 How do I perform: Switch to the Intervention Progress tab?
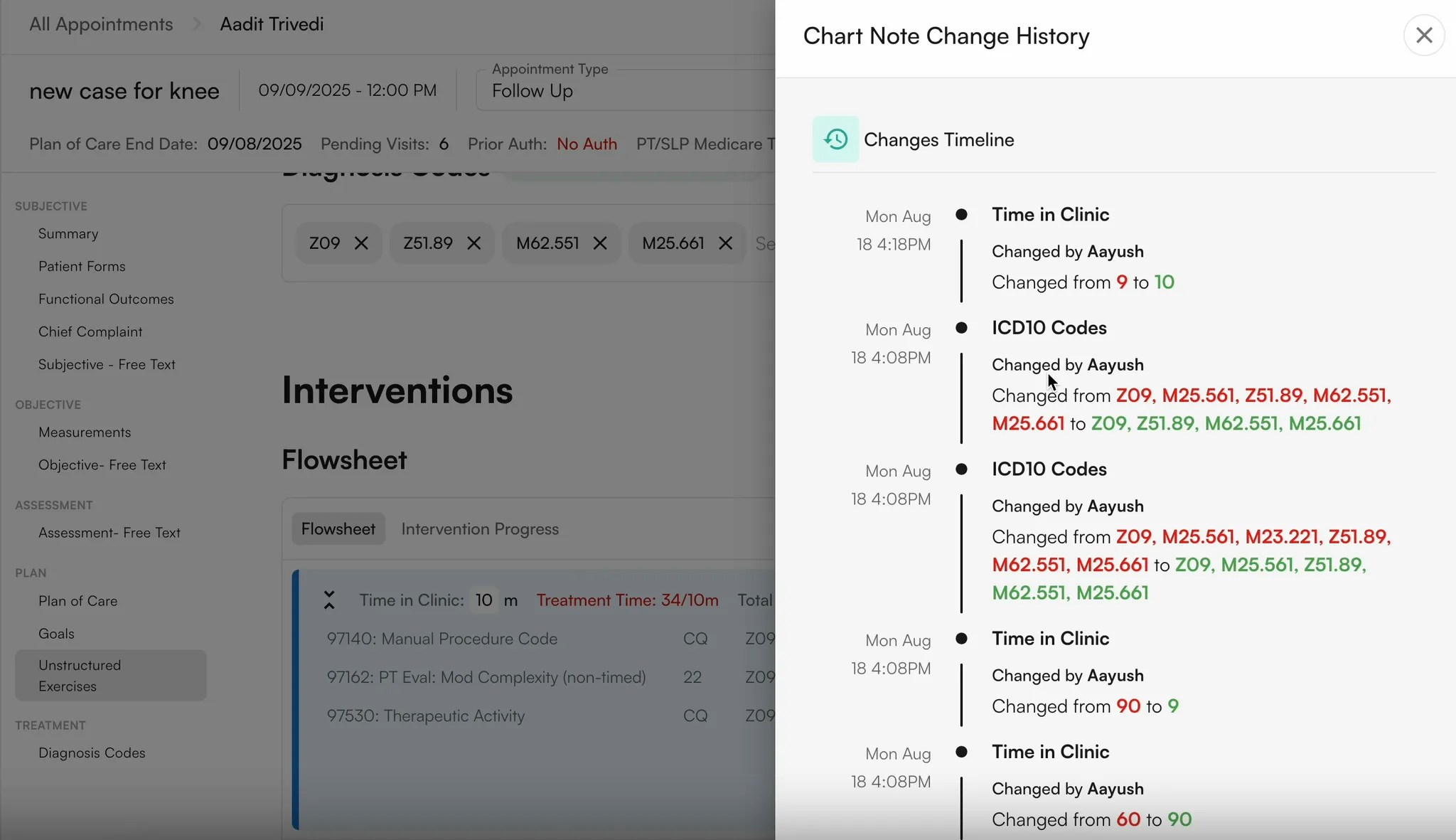(x=480, y=528)
